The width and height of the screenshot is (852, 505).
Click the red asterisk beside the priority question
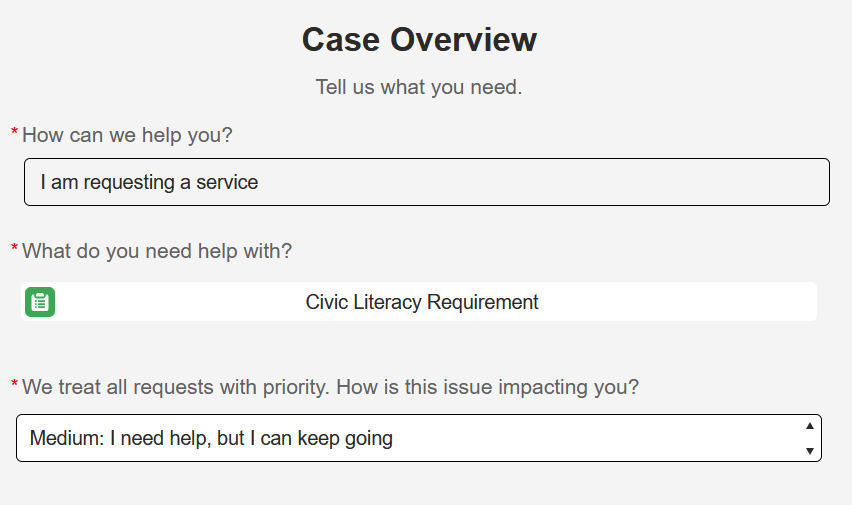(x=14, y=384)
